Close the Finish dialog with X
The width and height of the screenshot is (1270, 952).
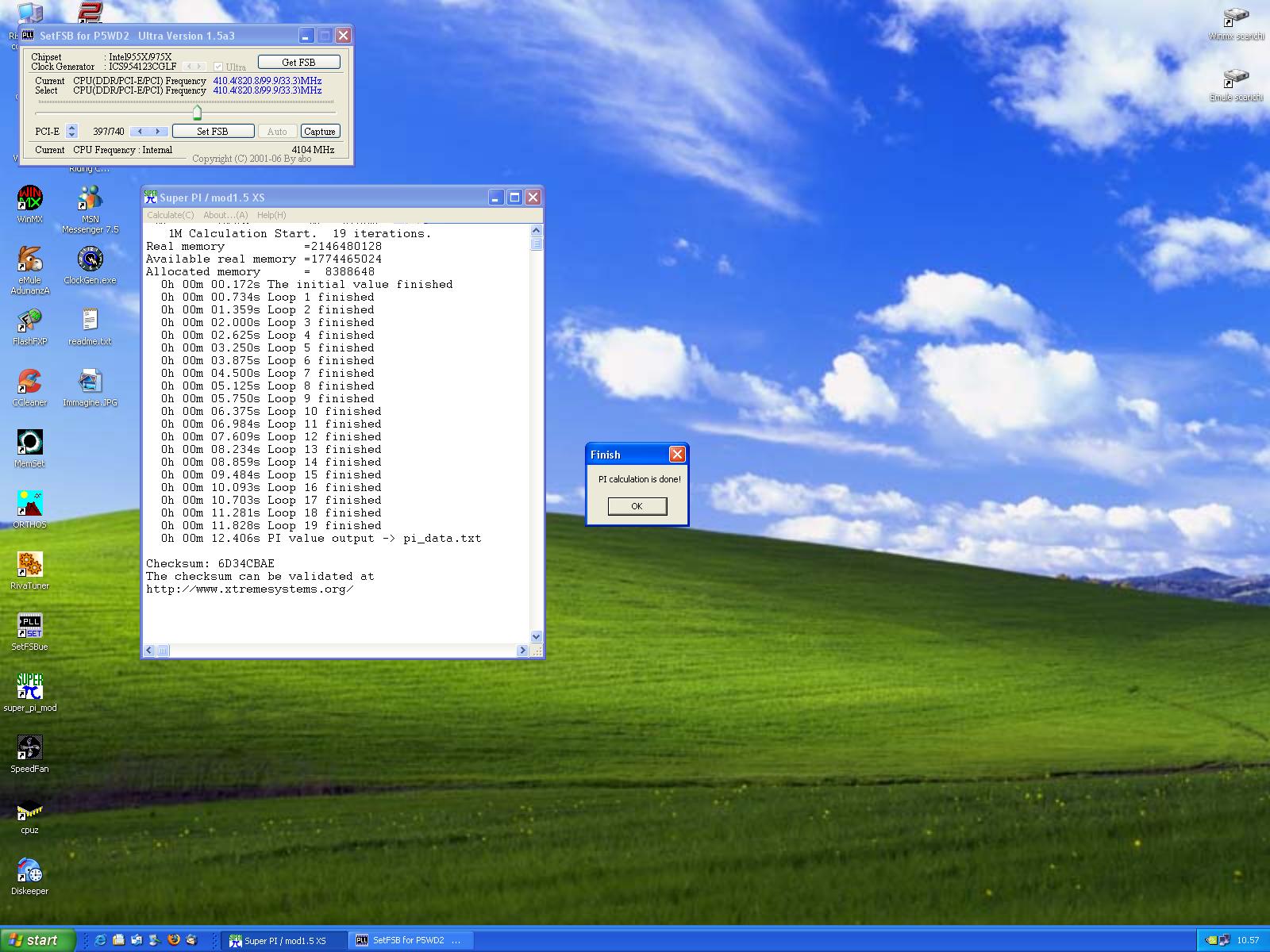tap(677, 454)
